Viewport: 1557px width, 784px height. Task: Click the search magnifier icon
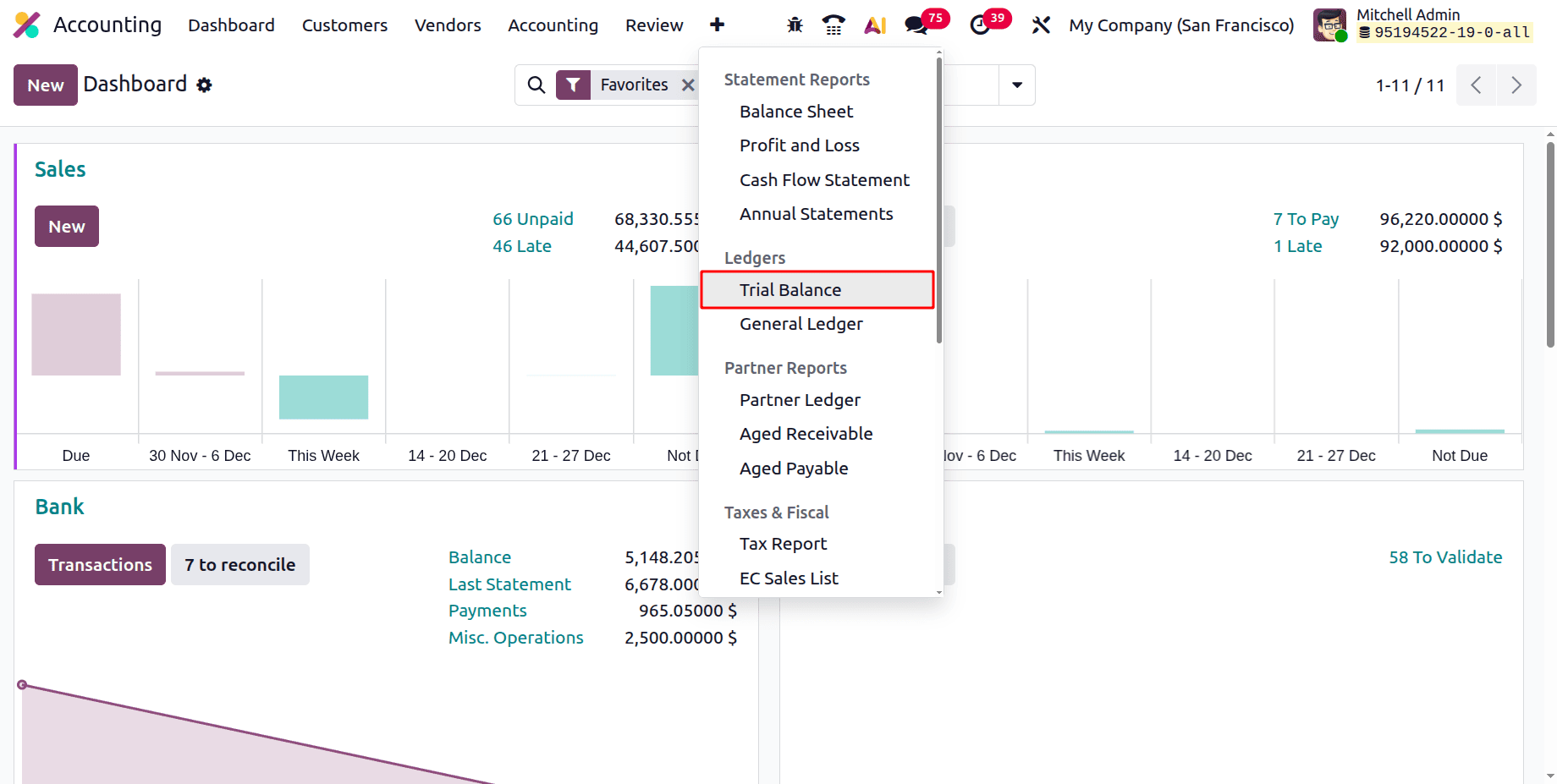pyautogui.click(x=536, y=85)
